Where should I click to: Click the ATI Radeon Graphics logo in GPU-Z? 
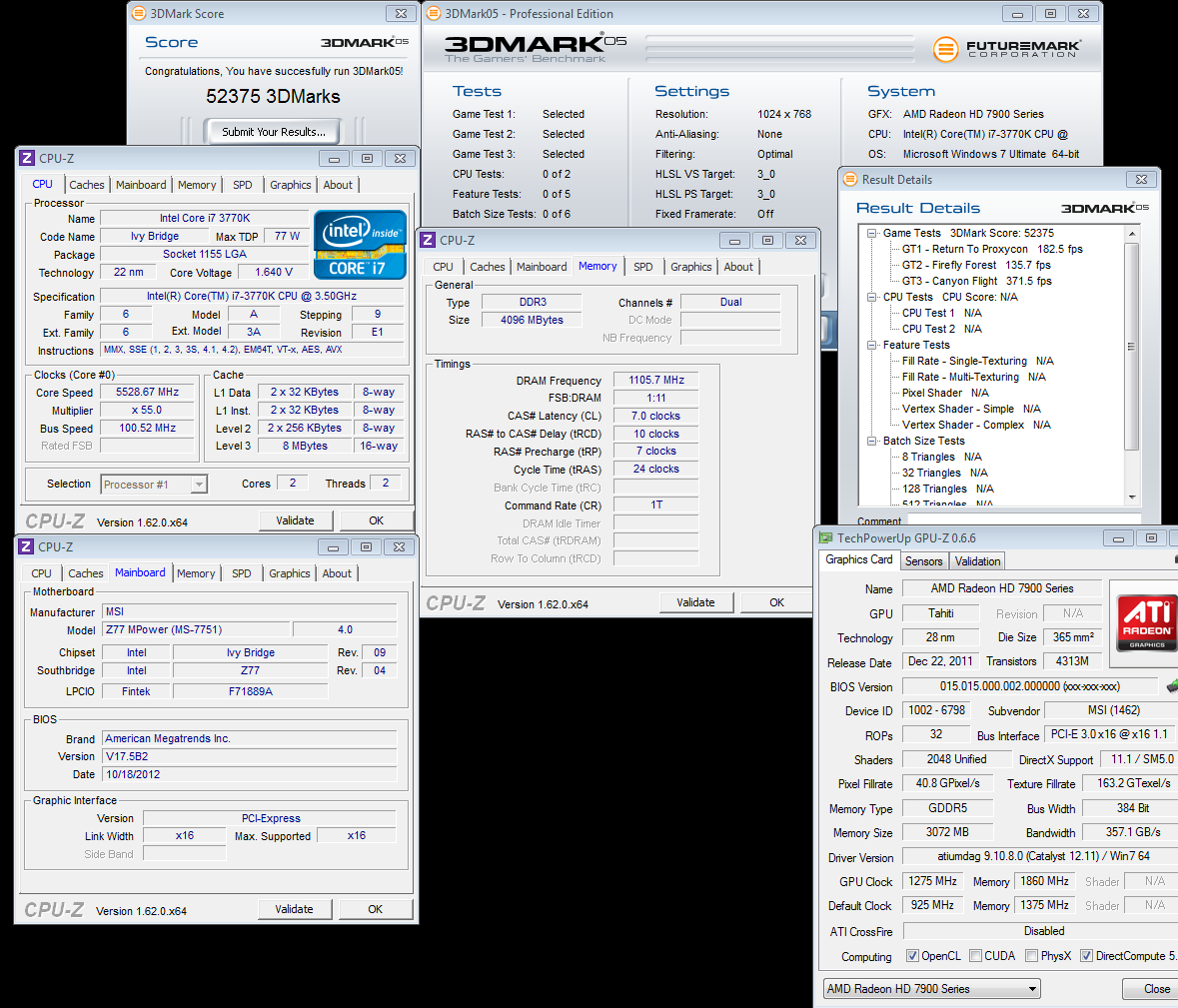pyautogui.click(x=1146, y=622)
